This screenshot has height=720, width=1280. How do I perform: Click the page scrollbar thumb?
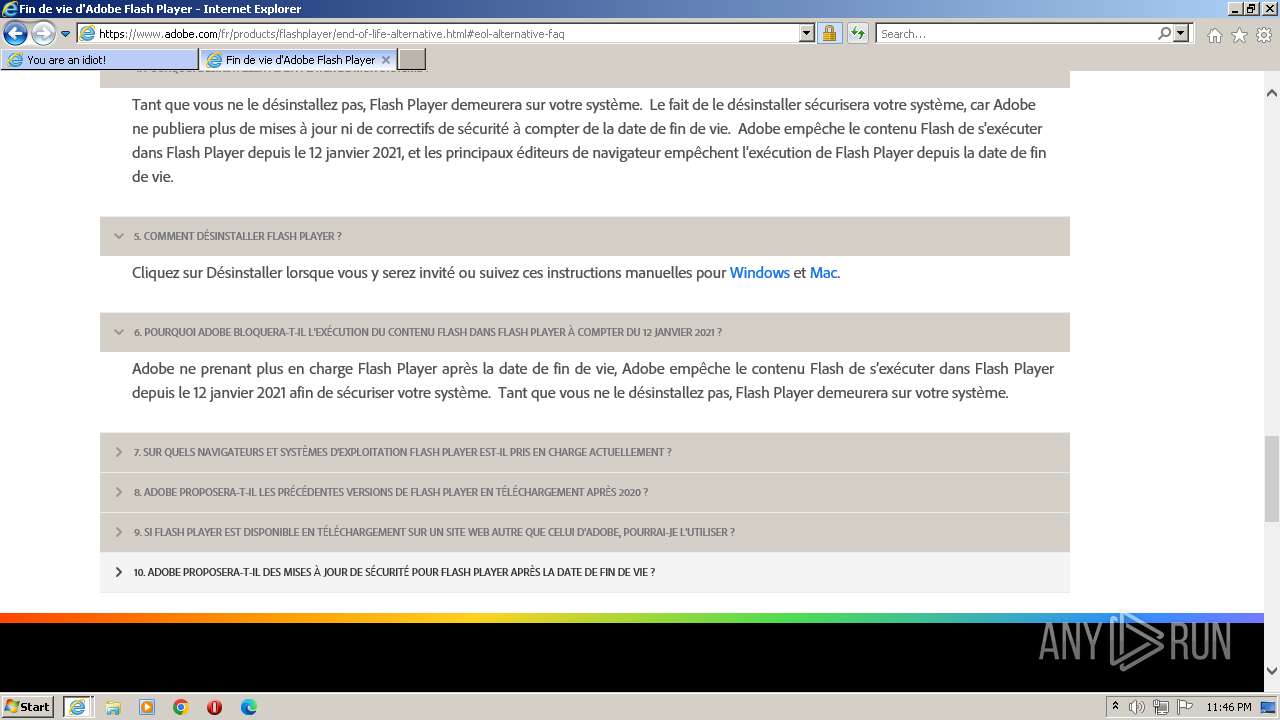pos(1271,478)
